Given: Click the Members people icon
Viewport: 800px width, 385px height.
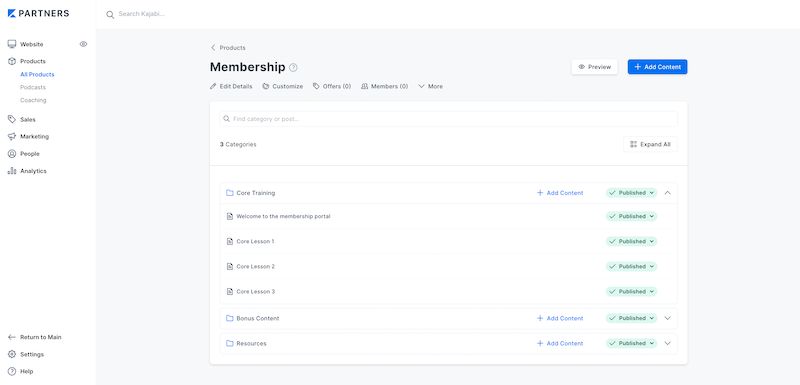Looking at the screenshot, I should (364, 86).
